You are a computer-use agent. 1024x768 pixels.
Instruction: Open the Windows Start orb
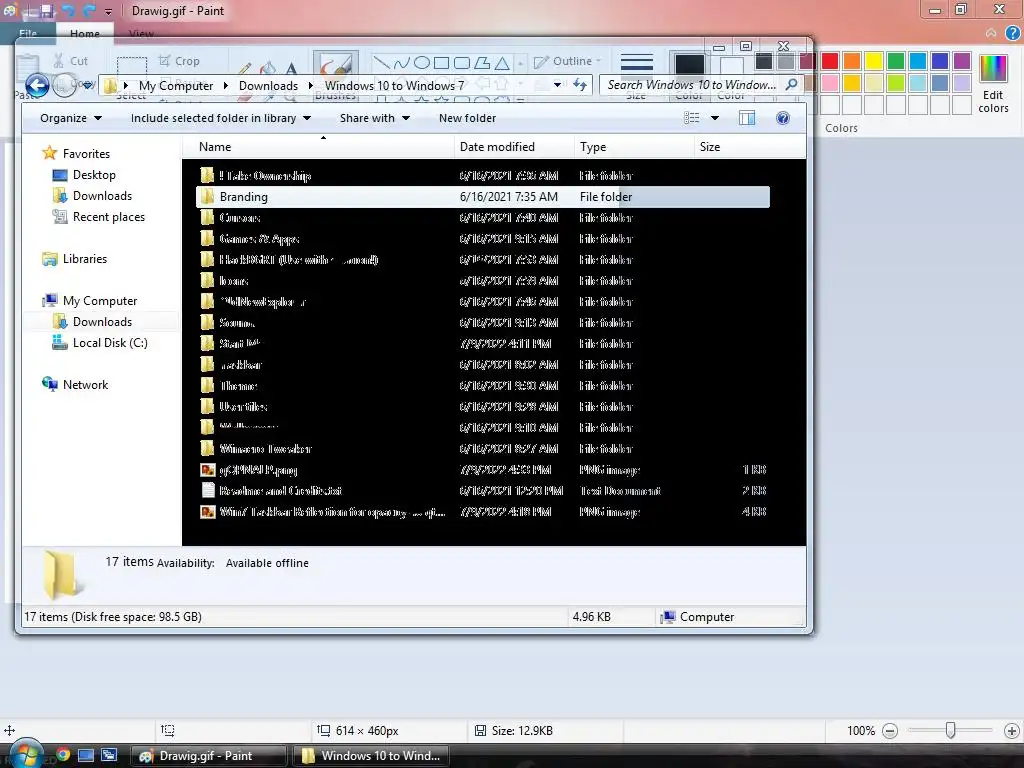click(x=25, y=756)
